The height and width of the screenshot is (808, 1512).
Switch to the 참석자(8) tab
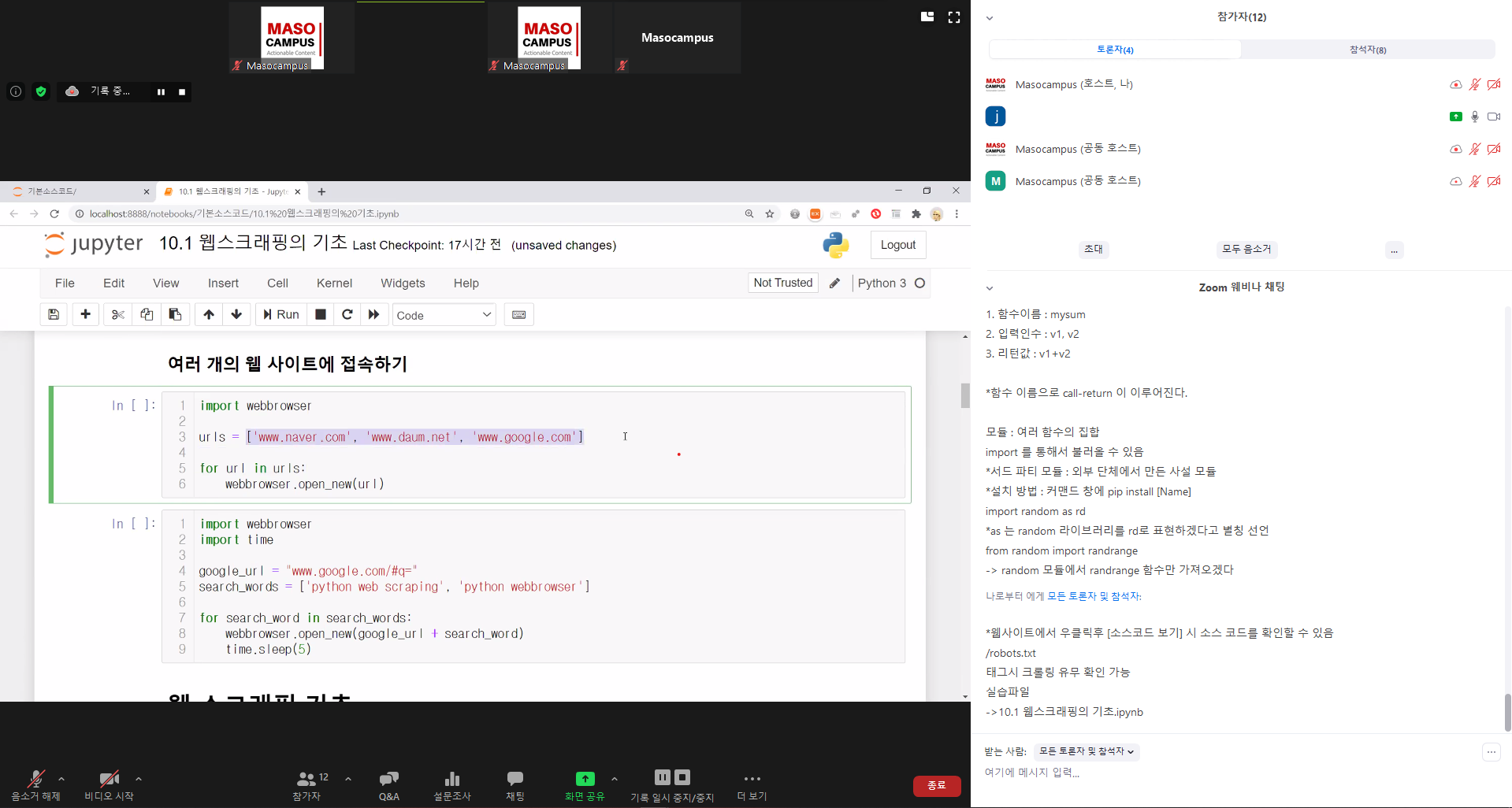point(1367,50)
